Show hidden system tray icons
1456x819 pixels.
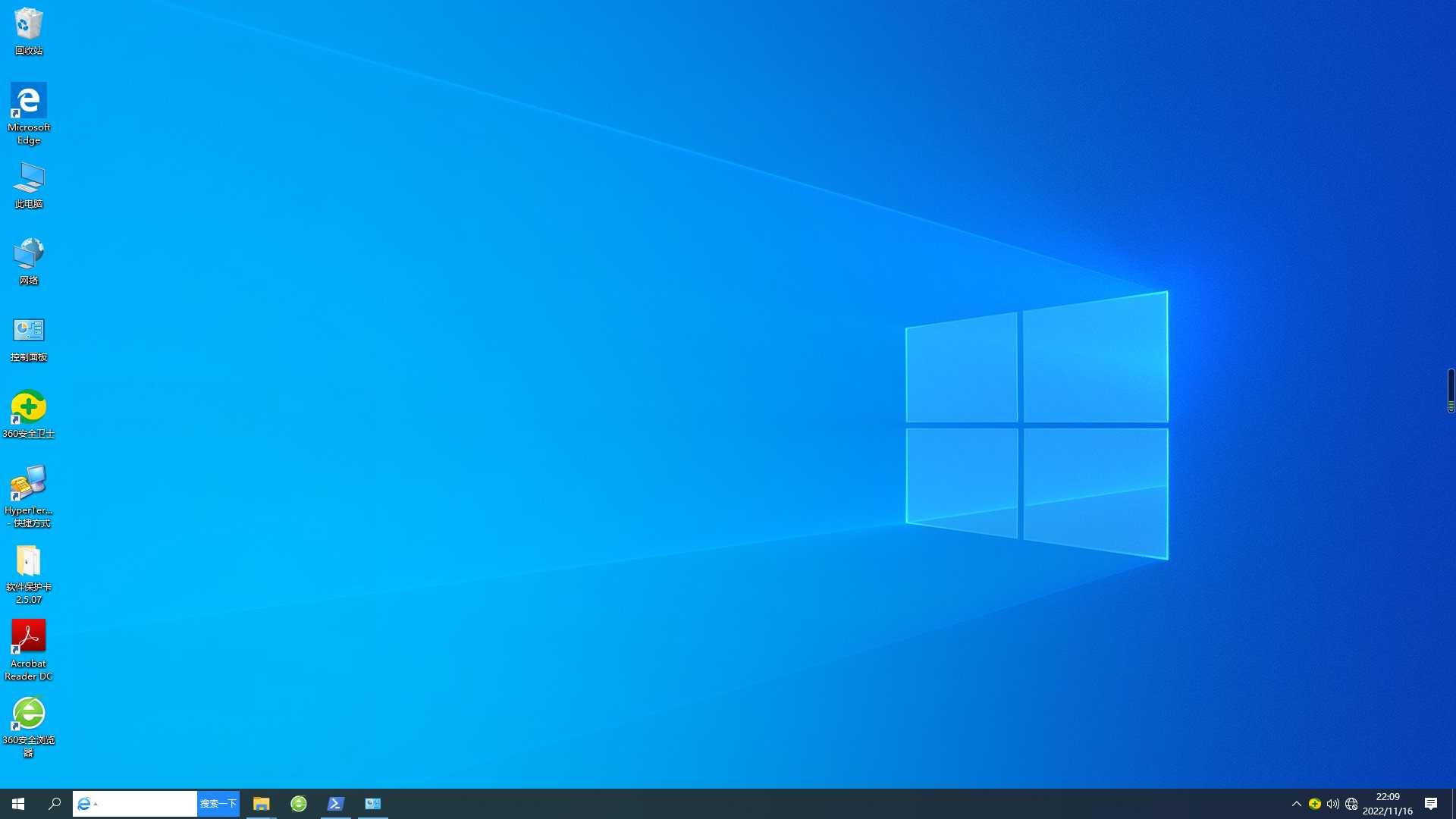(x=1296, y=804)
